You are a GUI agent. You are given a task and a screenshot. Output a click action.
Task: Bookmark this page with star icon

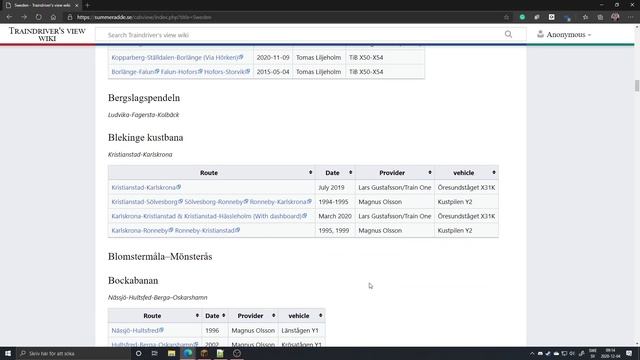point(507,17)
